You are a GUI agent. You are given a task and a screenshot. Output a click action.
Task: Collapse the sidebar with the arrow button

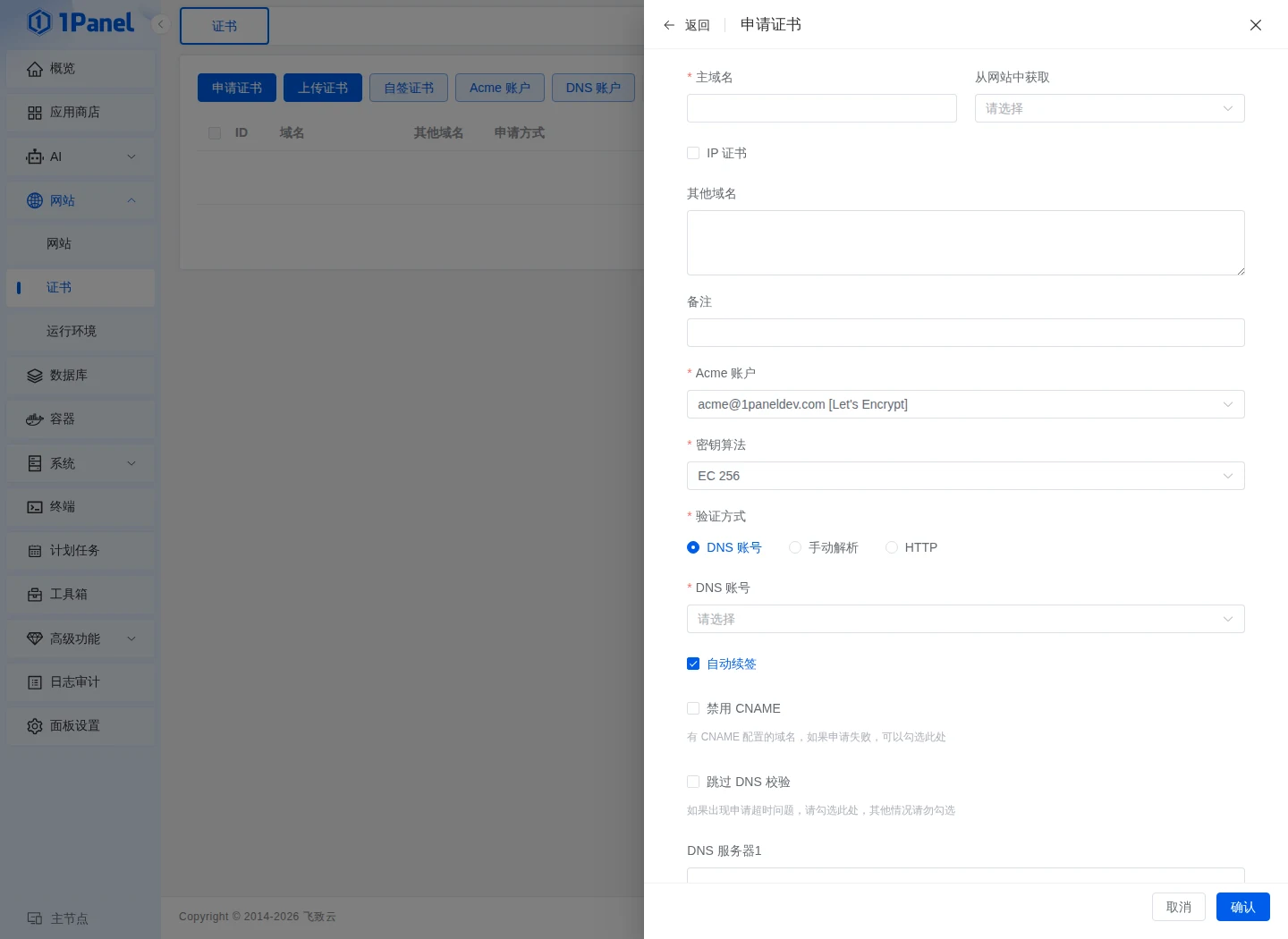(161, 24)
